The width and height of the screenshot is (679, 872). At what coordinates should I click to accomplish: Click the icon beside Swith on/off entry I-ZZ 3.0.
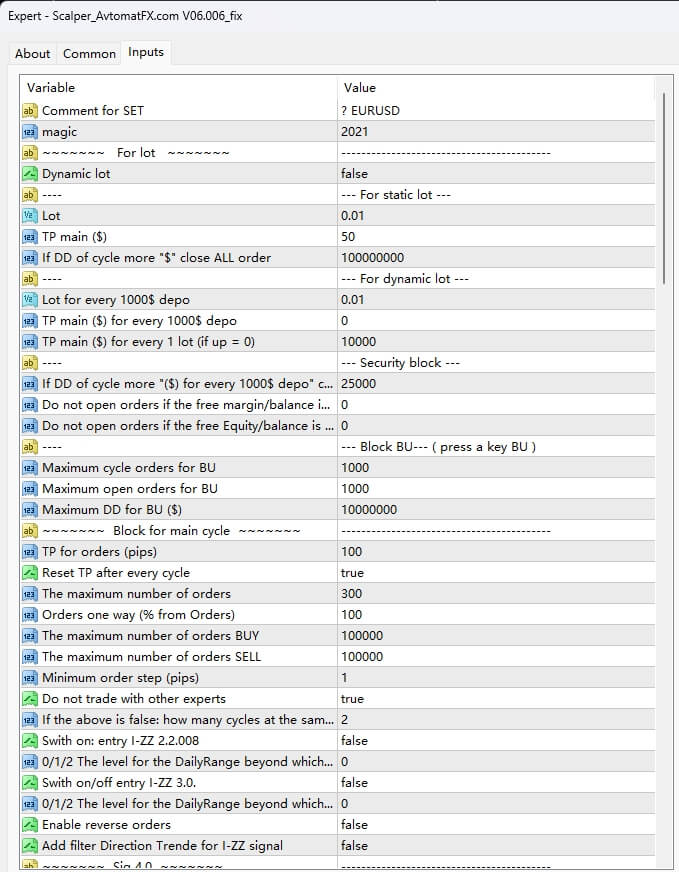29,782
